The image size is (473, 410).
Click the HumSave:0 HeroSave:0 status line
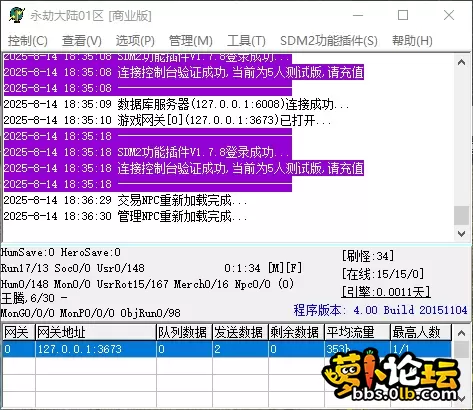click(61, 252)
